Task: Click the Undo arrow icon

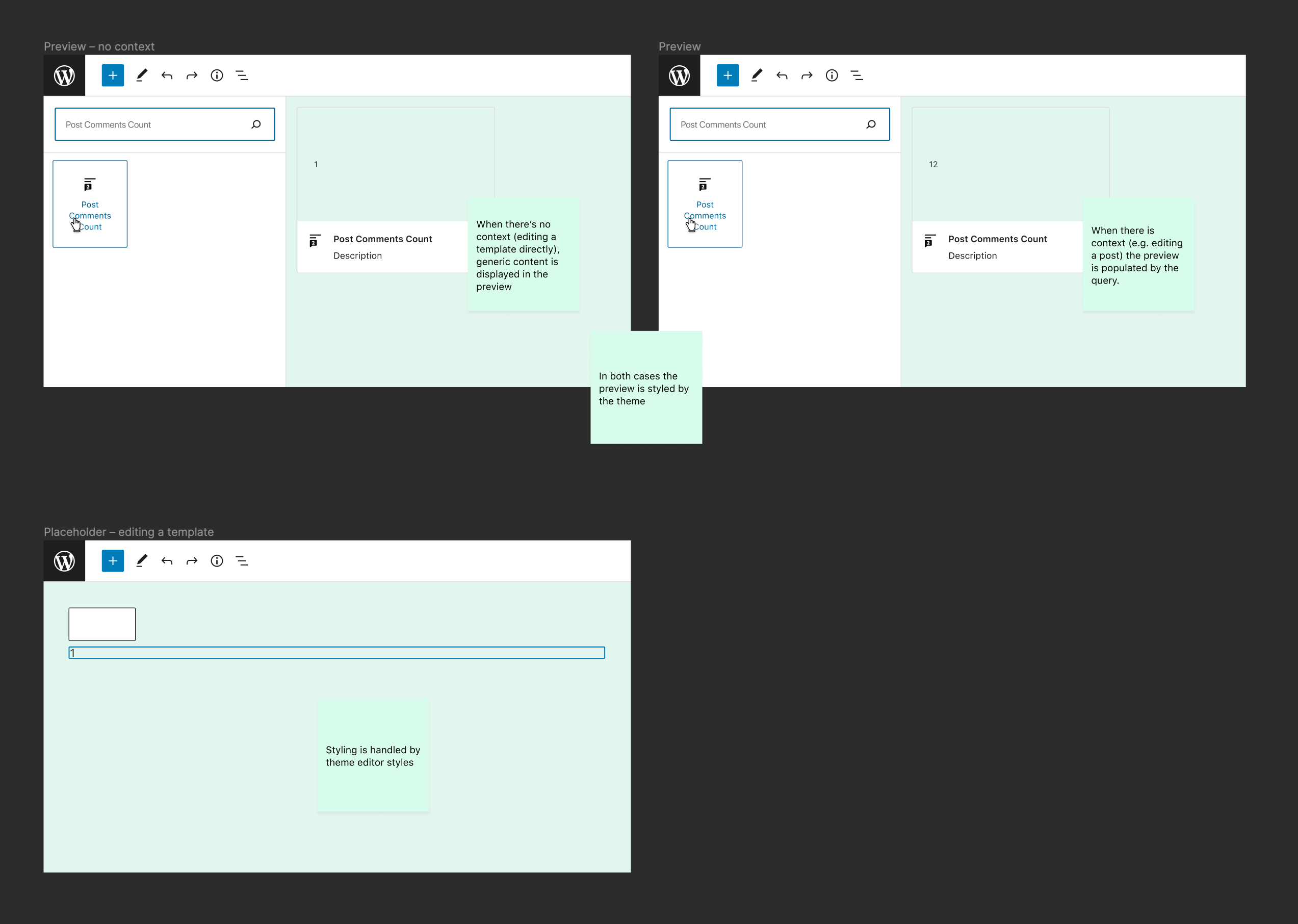Action: pyautogui.click(x=167, y=75)
